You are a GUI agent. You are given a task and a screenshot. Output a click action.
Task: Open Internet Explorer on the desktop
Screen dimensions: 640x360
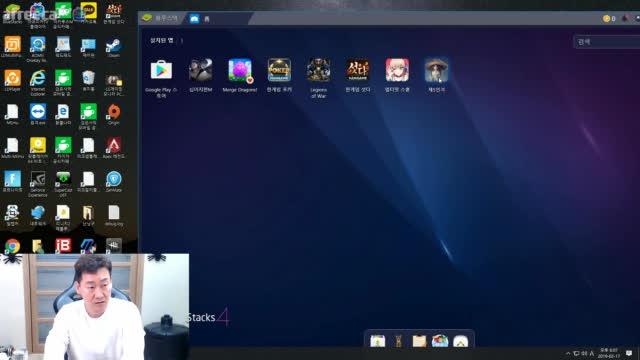click(38, 81)
